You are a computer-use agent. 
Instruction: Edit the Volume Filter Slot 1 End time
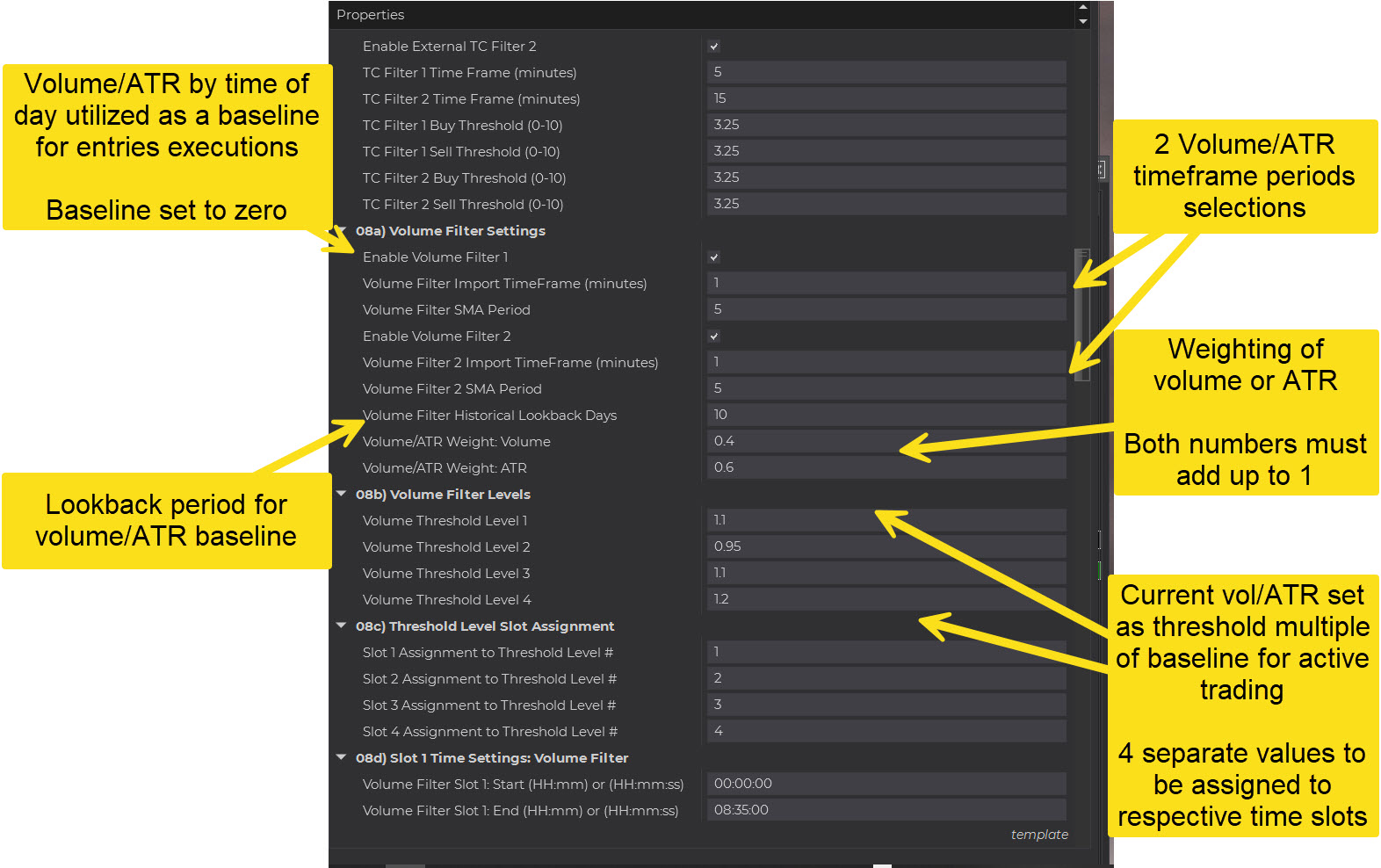point(886,810)
